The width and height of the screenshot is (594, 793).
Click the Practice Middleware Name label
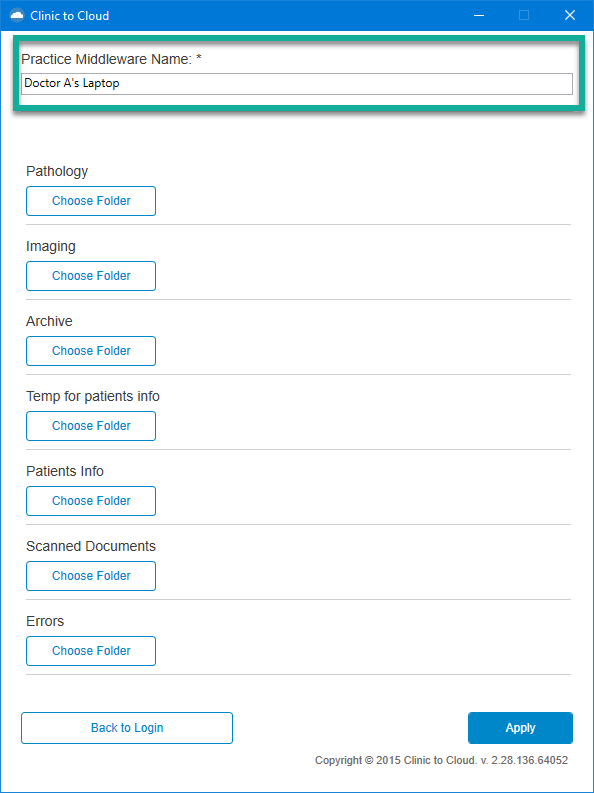tap(111, 59)
